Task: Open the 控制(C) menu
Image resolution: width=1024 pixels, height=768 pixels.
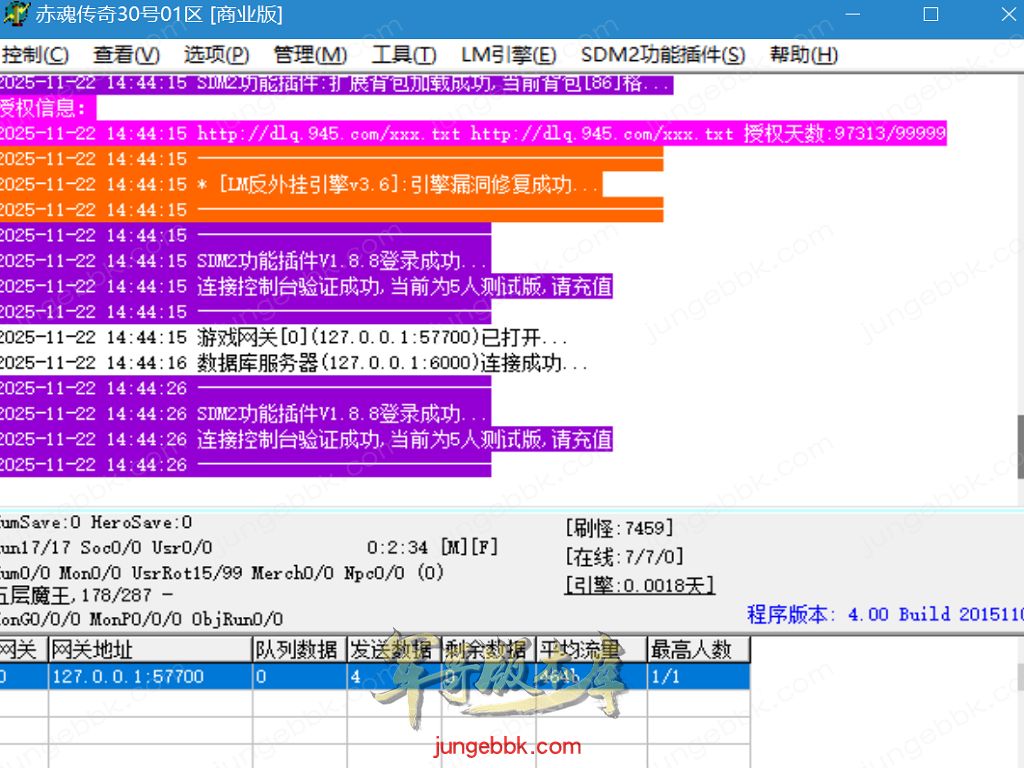Action: (36, 55)
